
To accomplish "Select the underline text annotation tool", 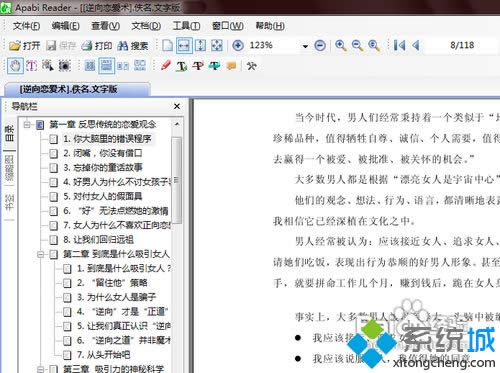I will click(x=182, y=66).
